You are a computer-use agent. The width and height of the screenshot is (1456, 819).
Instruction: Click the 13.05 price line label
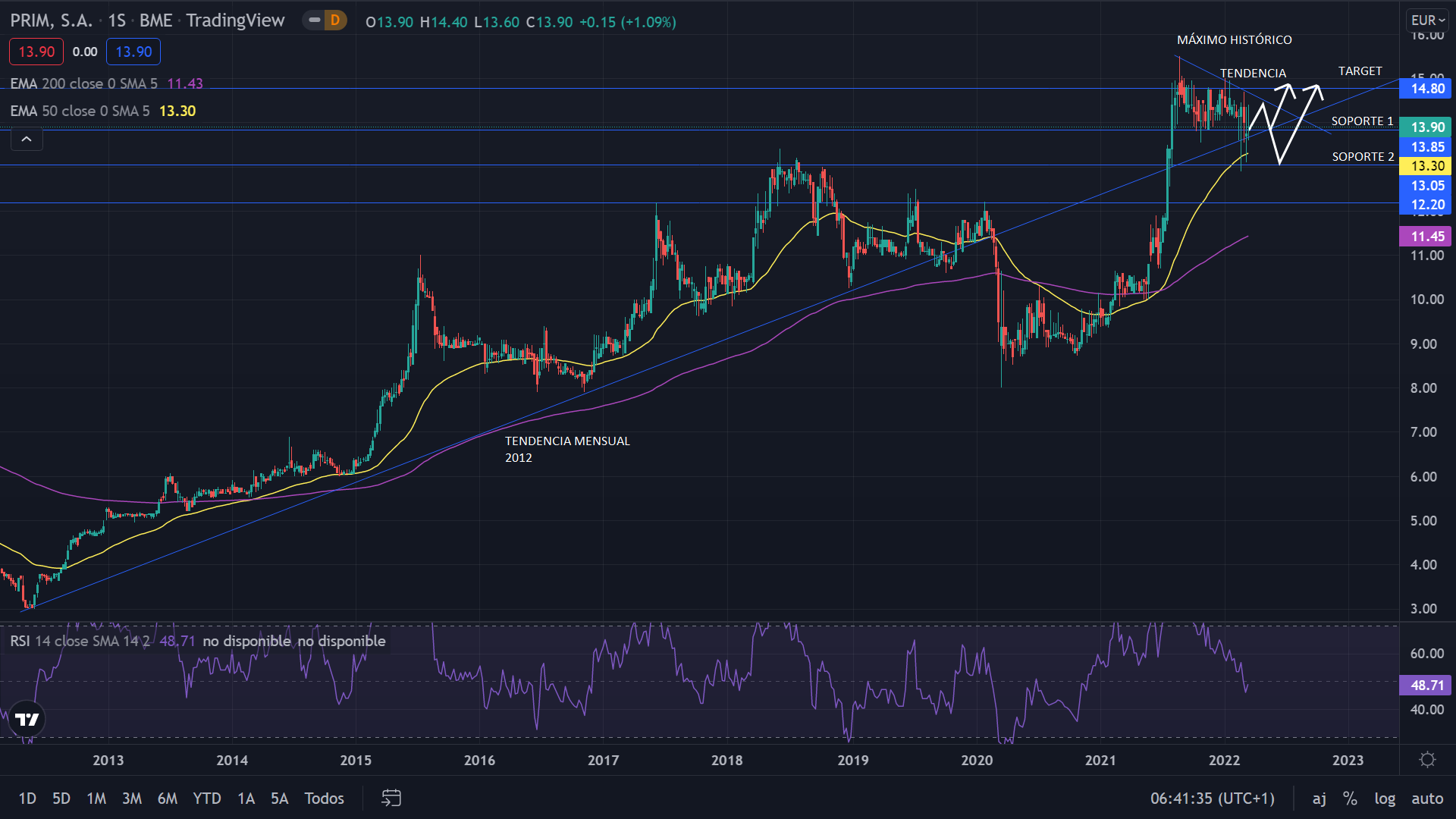coord(1425,186)
